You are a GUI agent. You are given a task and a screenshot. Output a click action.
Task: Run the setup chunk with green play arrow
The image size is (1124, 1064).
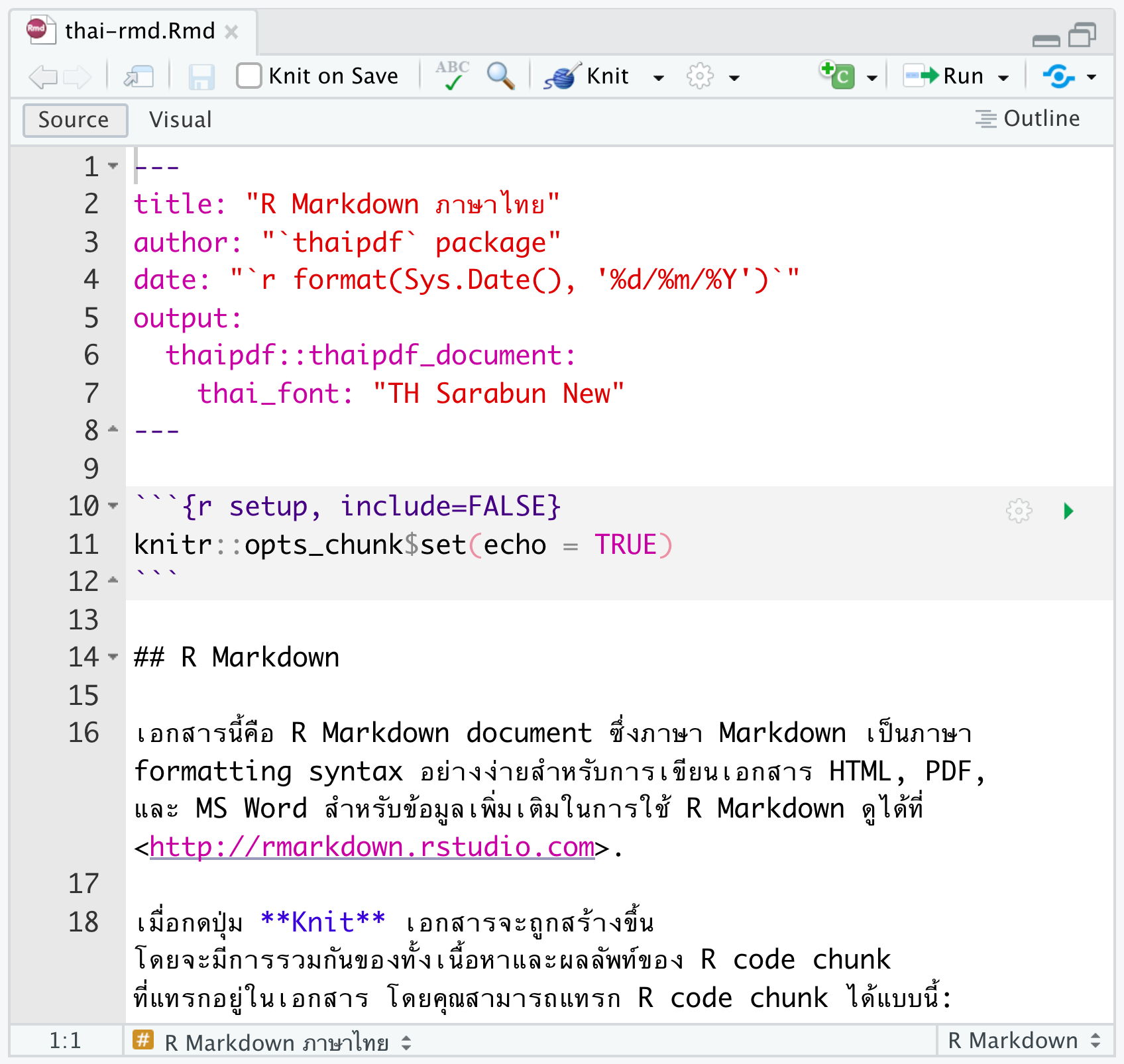[1068, 511]
